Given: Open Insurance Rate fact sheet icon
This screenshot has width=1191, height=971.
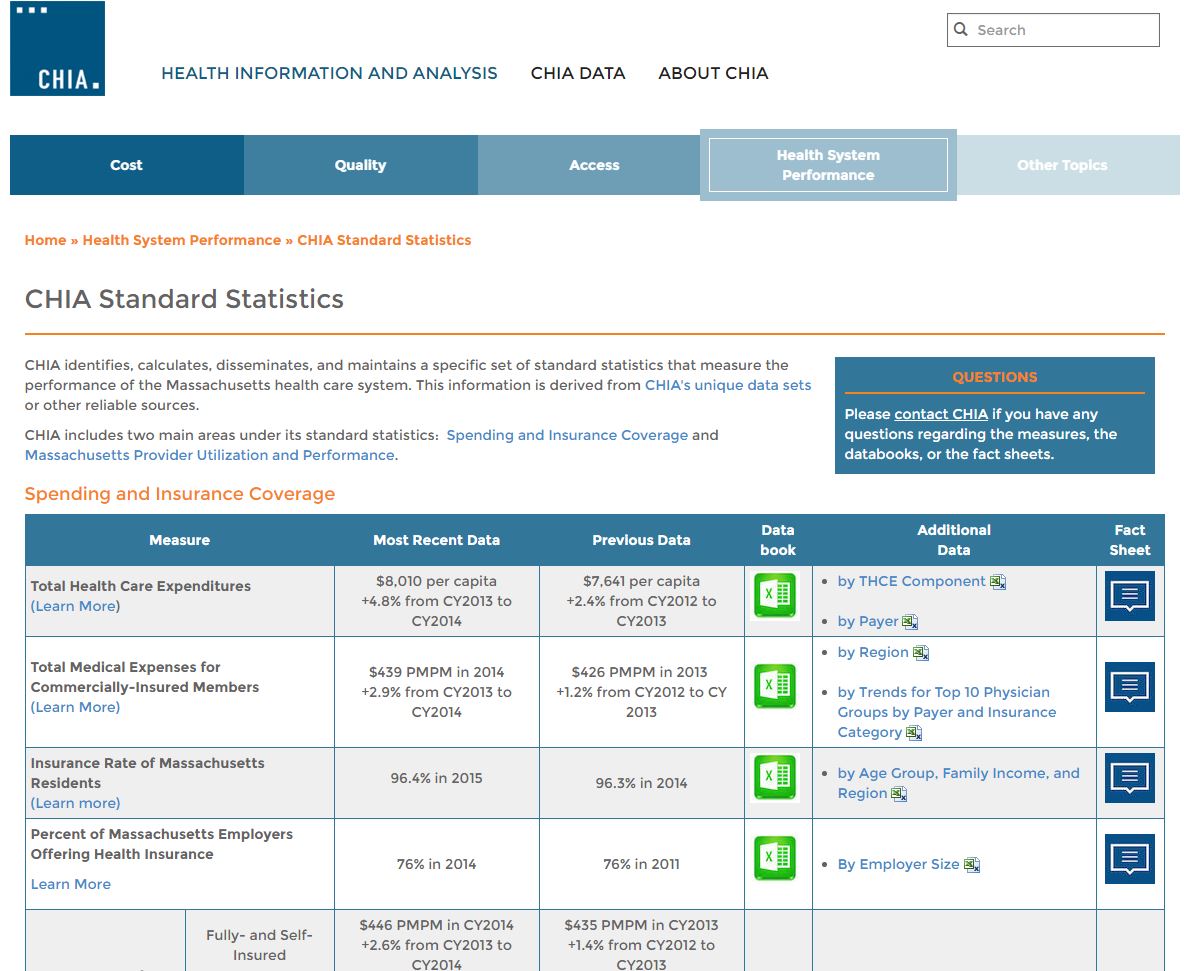Looking at the screenshot, I should (1129, 778).
